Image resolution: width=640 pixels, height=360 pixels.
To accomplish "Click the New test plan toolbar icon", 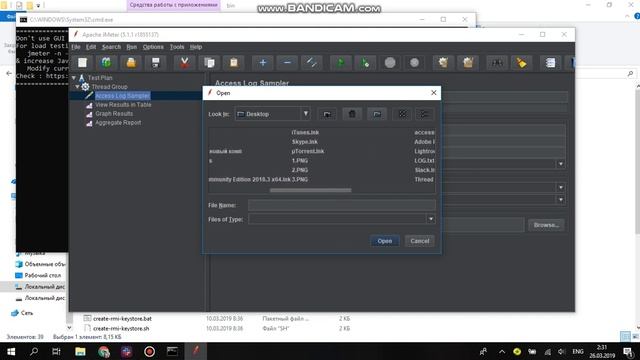I will point(82,63).
